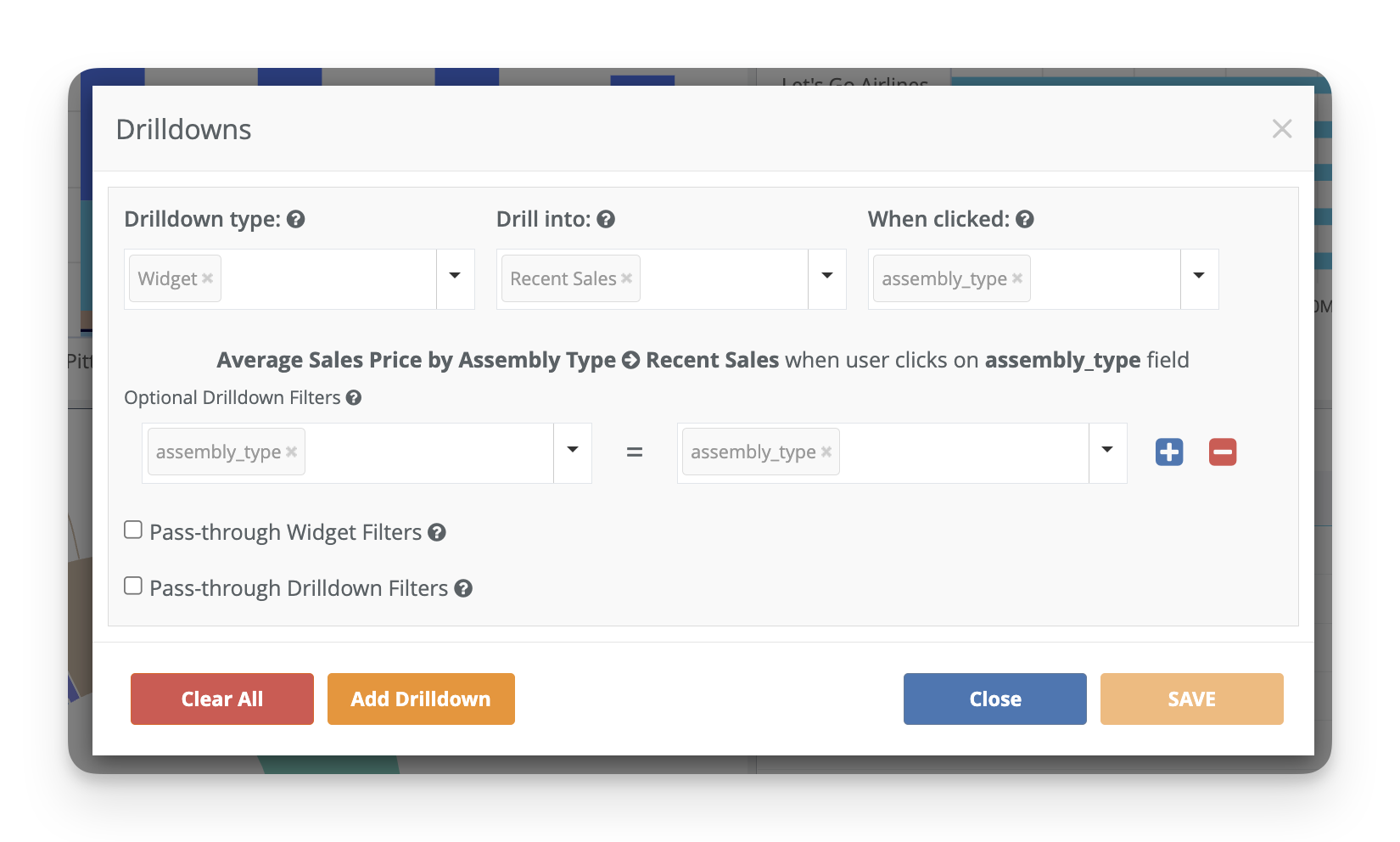Viewport: 1400px width, 842px height.
Task: Enable Pass-through Widget Filters checkbox
Action: (133, 530)
